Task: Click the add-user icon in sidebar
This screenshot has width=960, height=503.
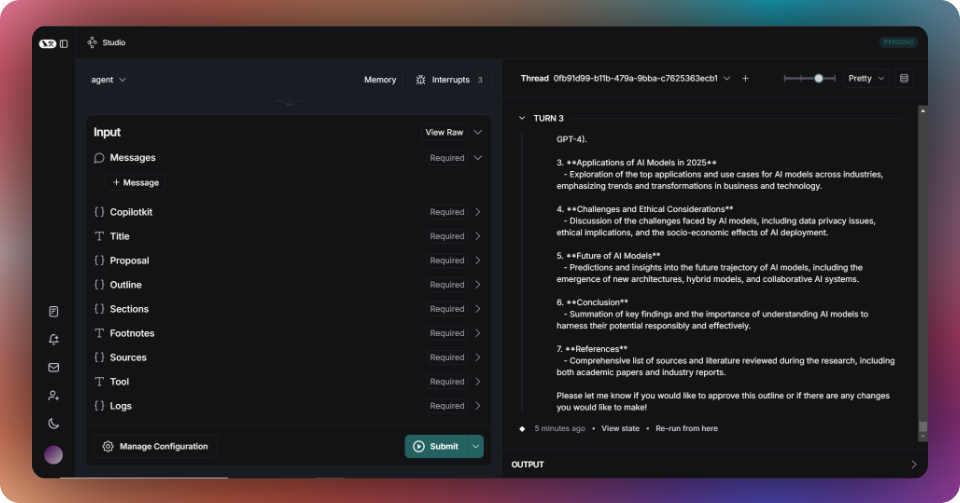Action: (54, 395)
